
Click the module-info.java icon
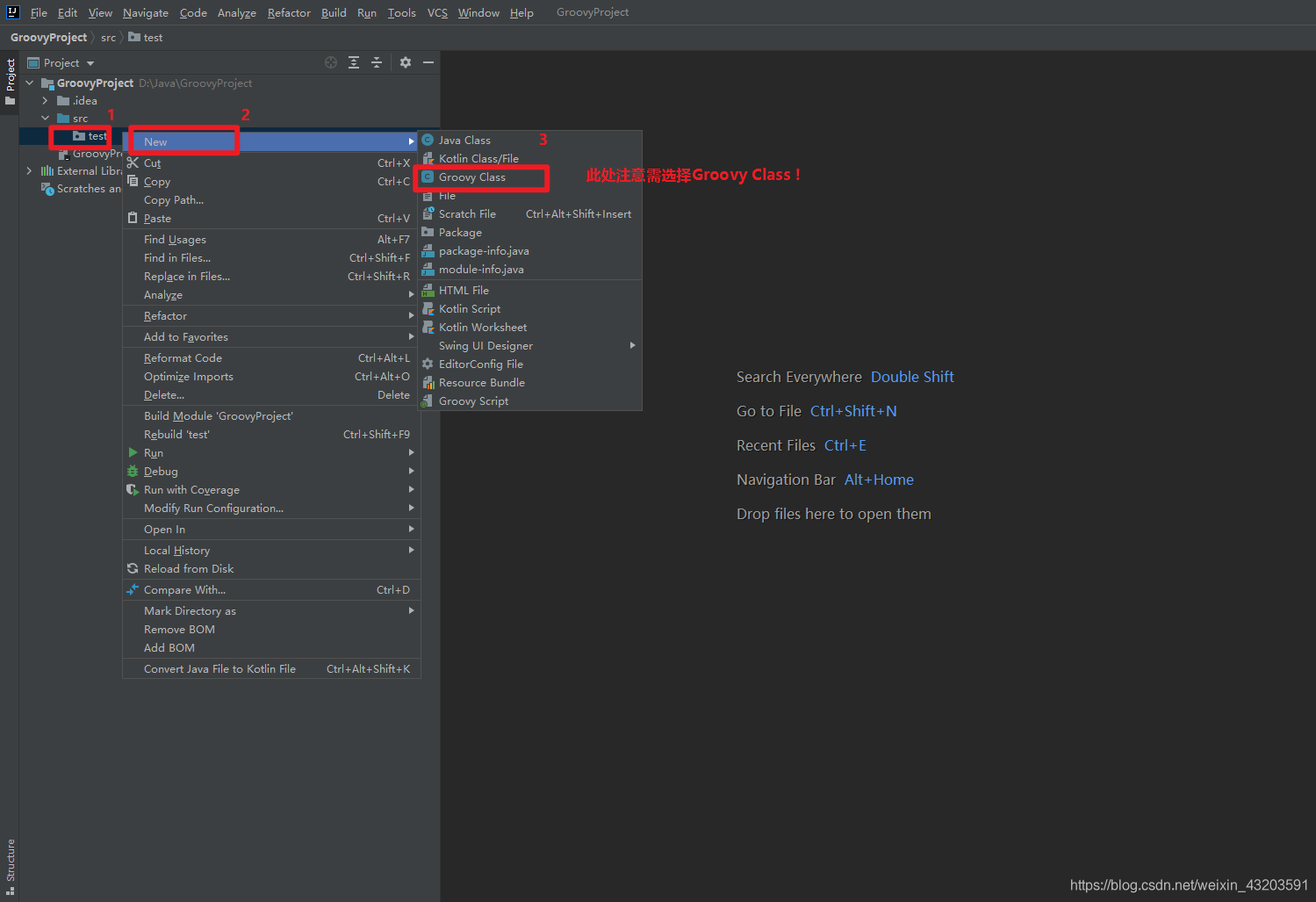pyautogui.click(x=428, y=269)
